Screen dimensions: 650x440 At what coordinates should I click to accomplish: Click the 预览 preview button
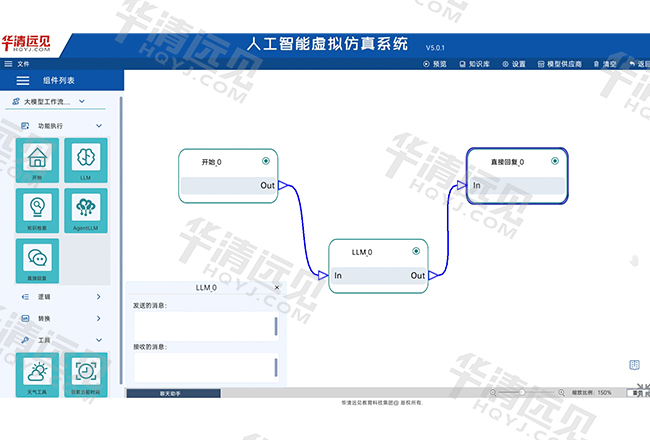(x=435, y=63)
